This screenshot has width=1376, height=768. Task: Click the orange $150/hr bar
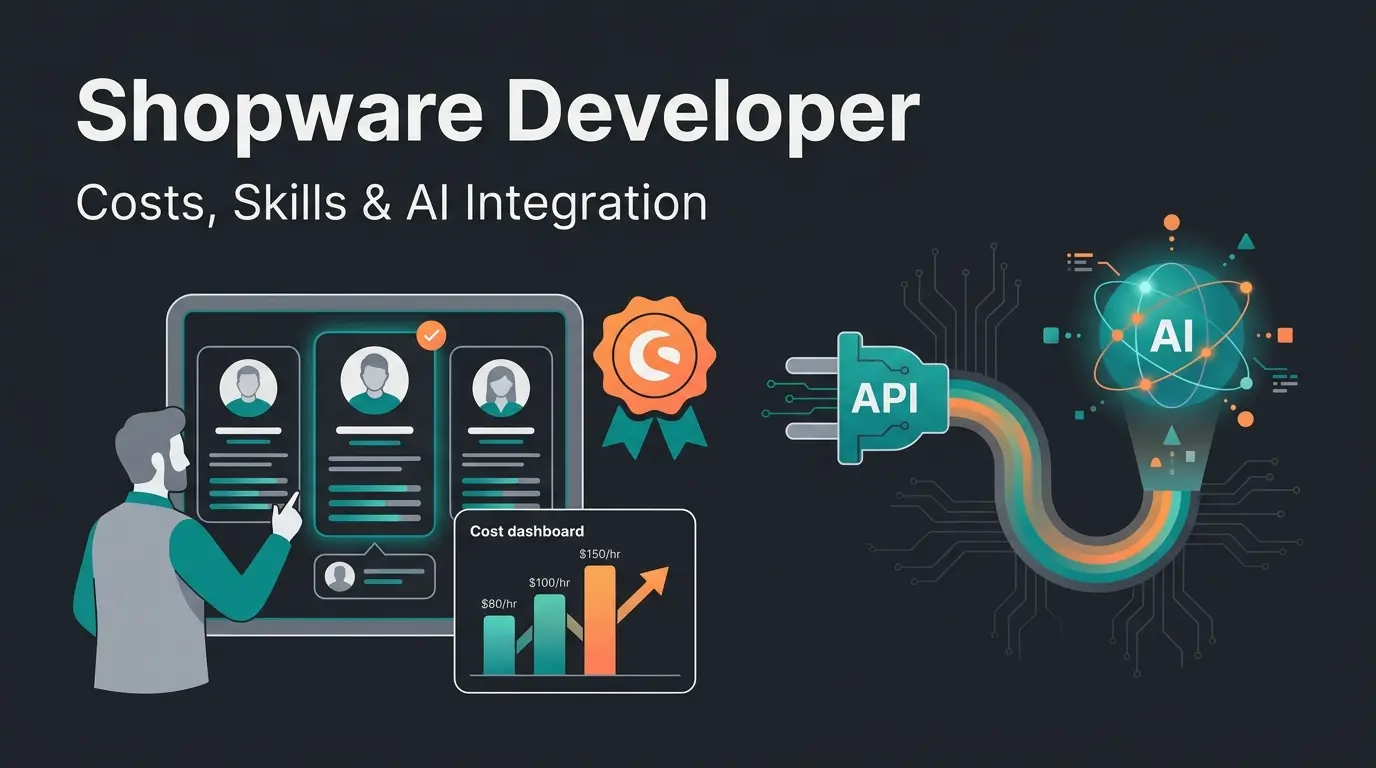600,620
